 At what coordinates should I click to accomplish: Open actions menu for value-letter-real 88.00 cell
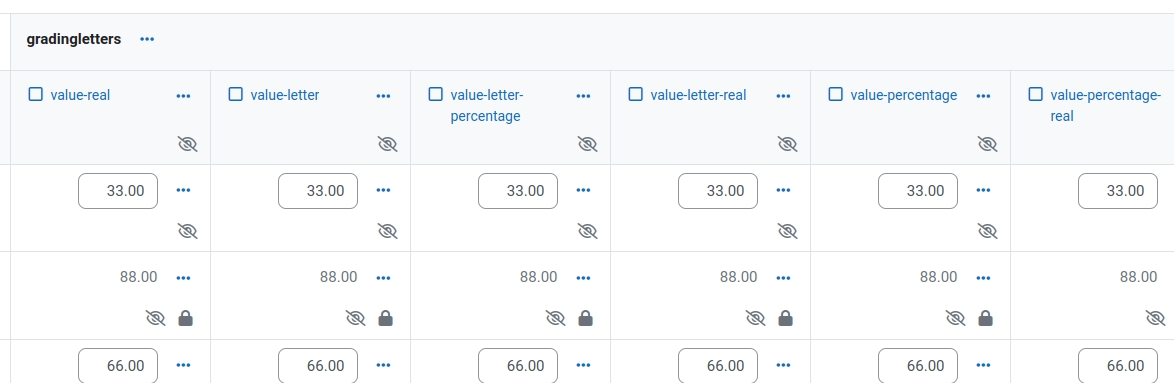point(783,278)
